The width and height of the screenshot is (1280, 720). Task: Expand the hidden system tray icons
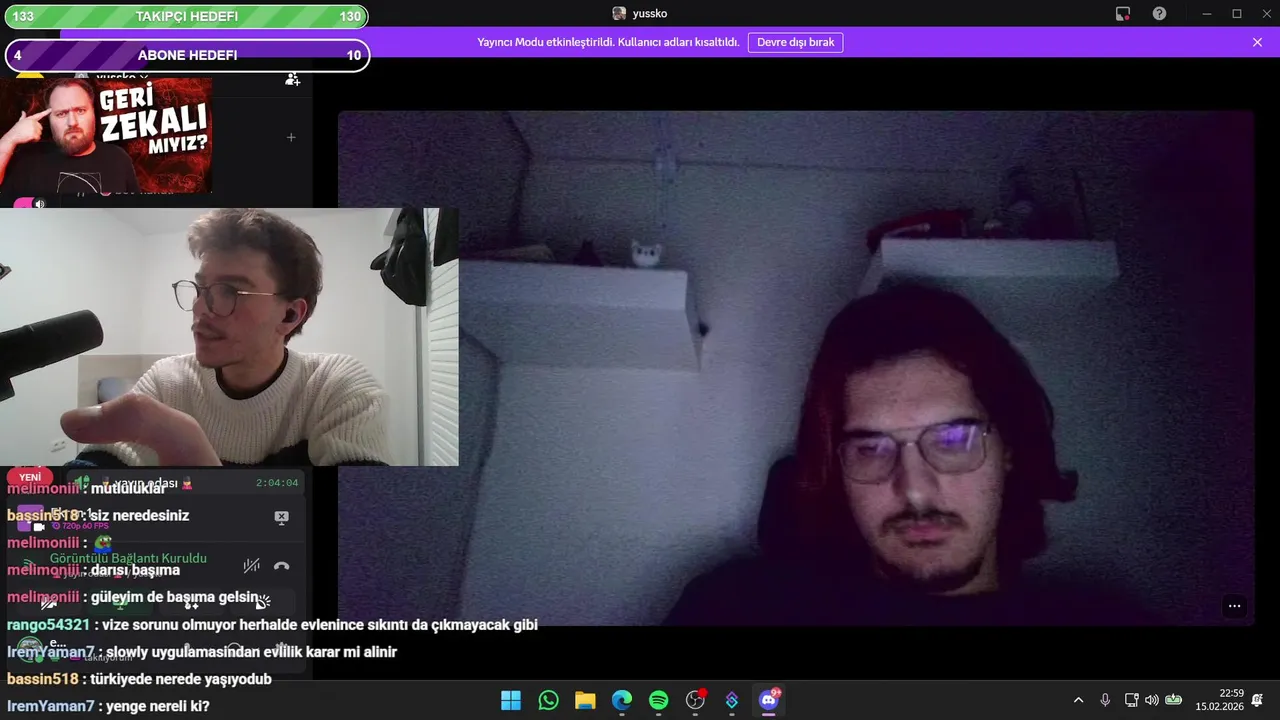coord(1078,700)
